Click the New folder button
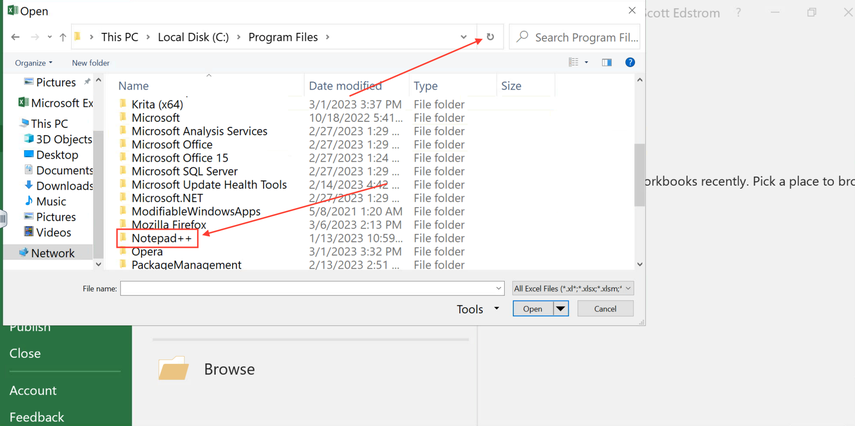 click(x=90, y=63)
